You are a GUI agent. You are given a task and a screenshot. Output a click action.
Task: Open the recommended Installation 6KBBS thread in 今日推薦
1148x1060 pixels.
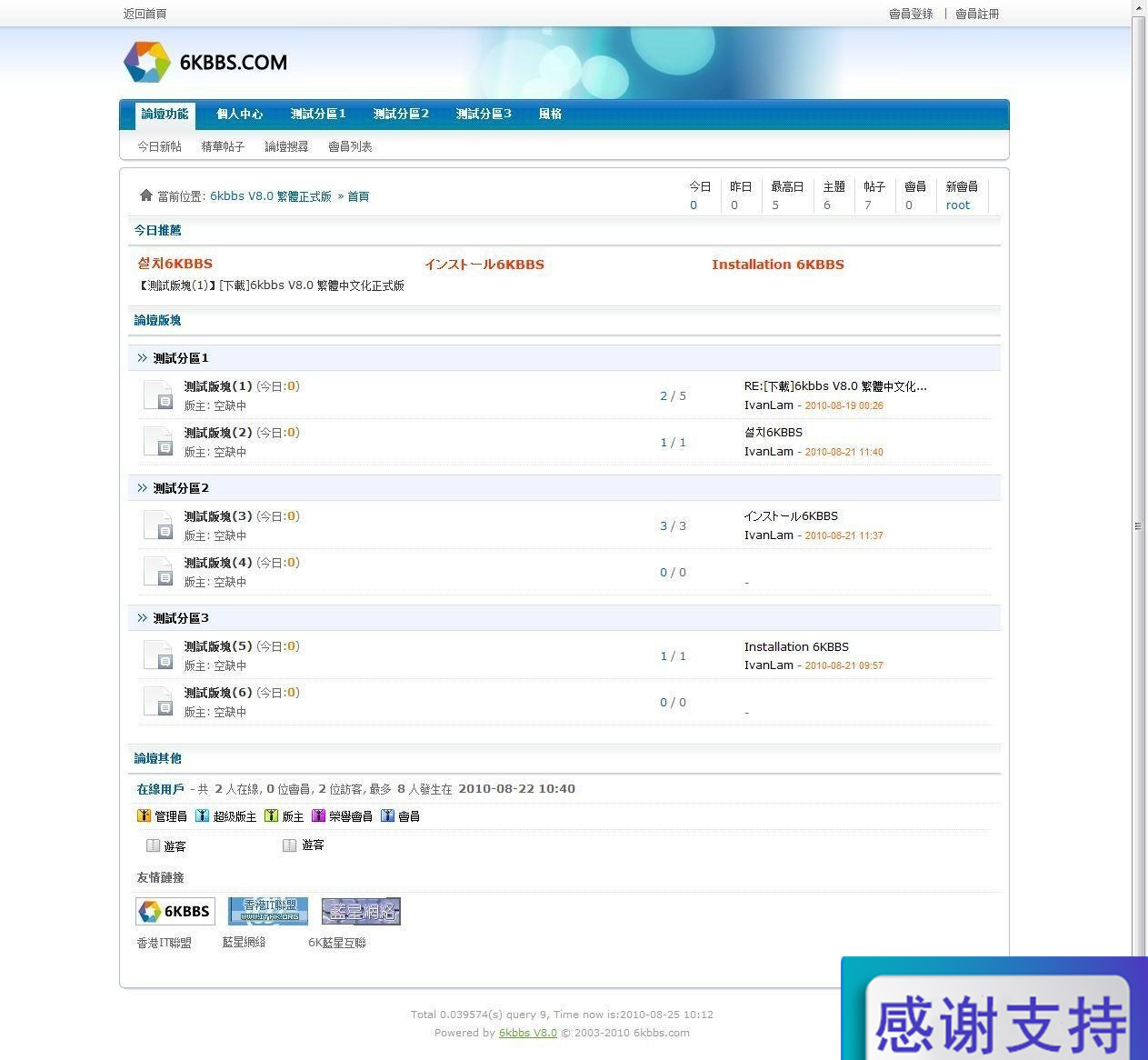778,265
